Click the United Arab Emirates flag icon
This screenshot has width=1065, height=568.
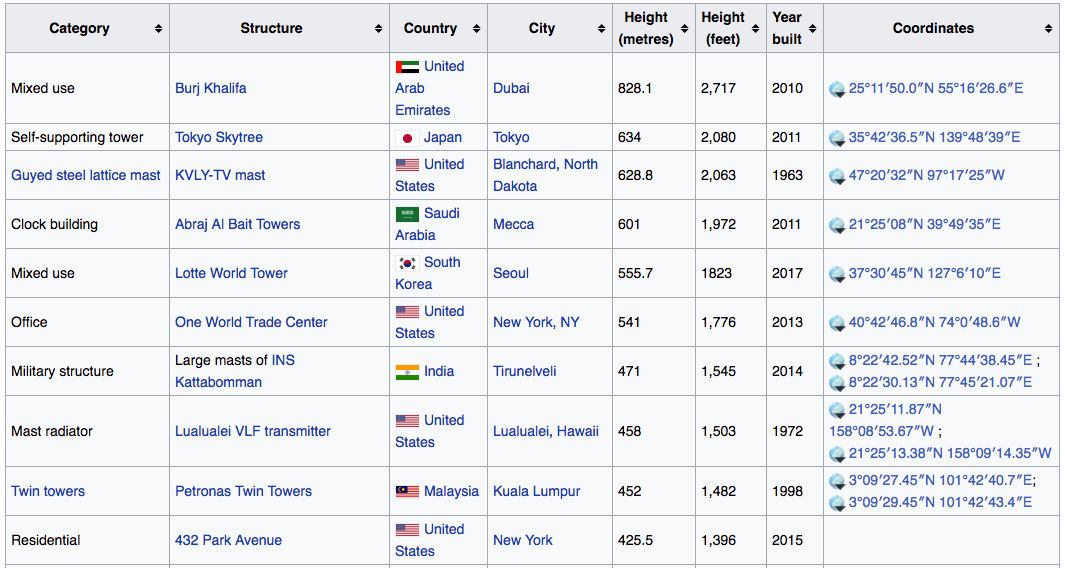[x=408, y=67]
